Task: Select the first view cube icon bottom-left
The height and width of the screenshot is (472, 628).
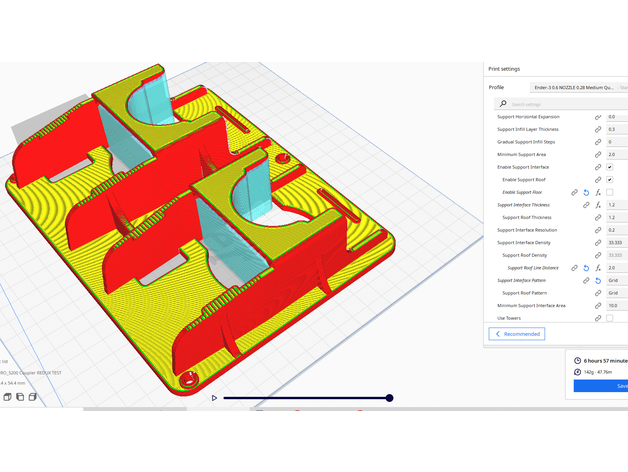Action: coord(7,397)
